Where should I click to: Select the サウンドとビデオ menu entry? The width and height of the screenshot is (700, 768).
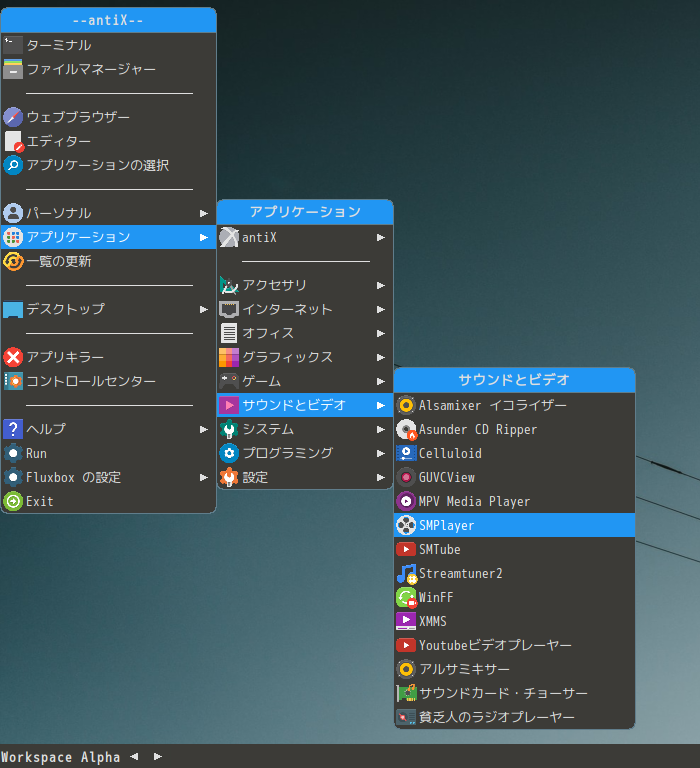pos(305,405)
